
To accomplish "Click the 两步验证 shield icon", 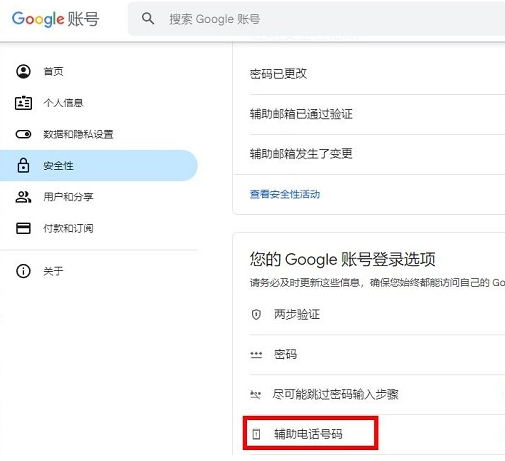I will [x=256, y=314].
